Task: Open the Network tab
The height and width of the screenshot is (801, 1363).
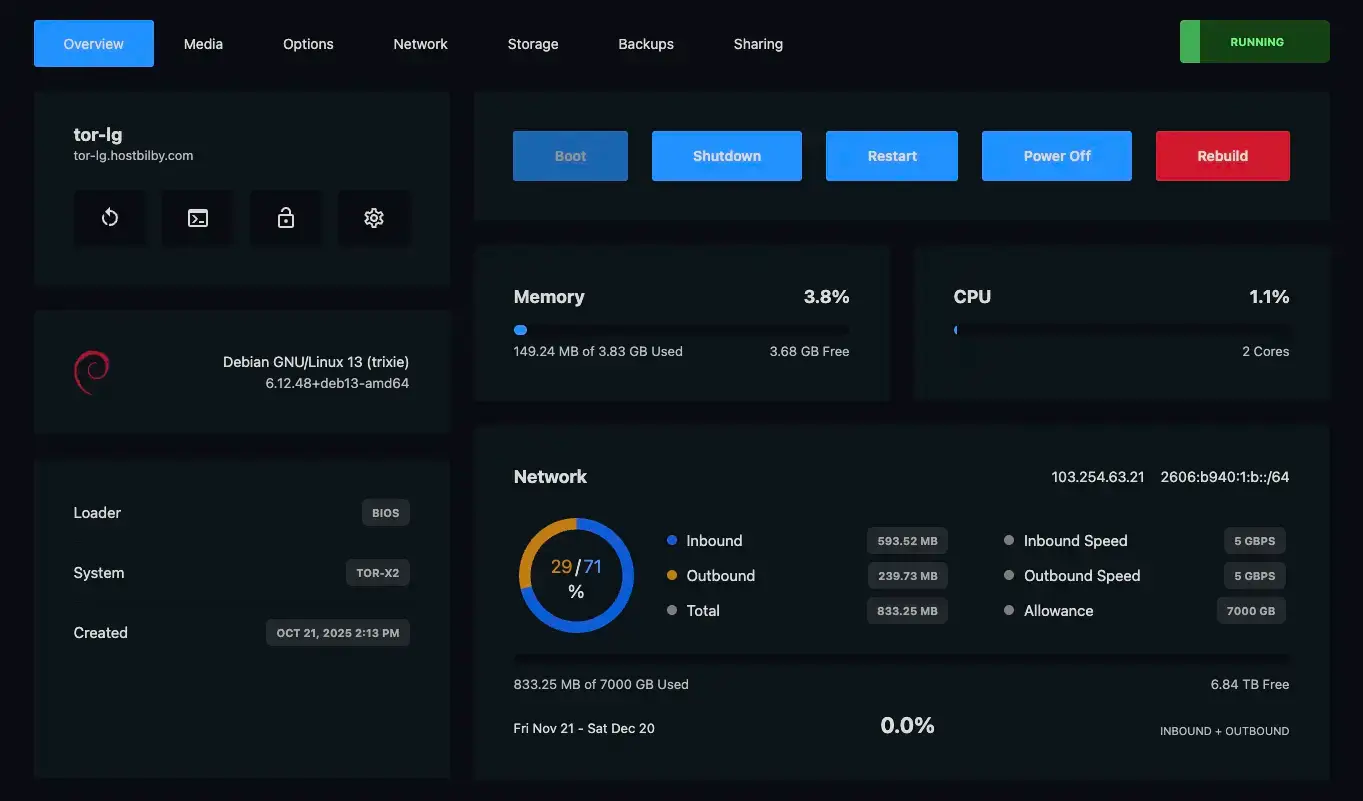Action: [420, 44]
